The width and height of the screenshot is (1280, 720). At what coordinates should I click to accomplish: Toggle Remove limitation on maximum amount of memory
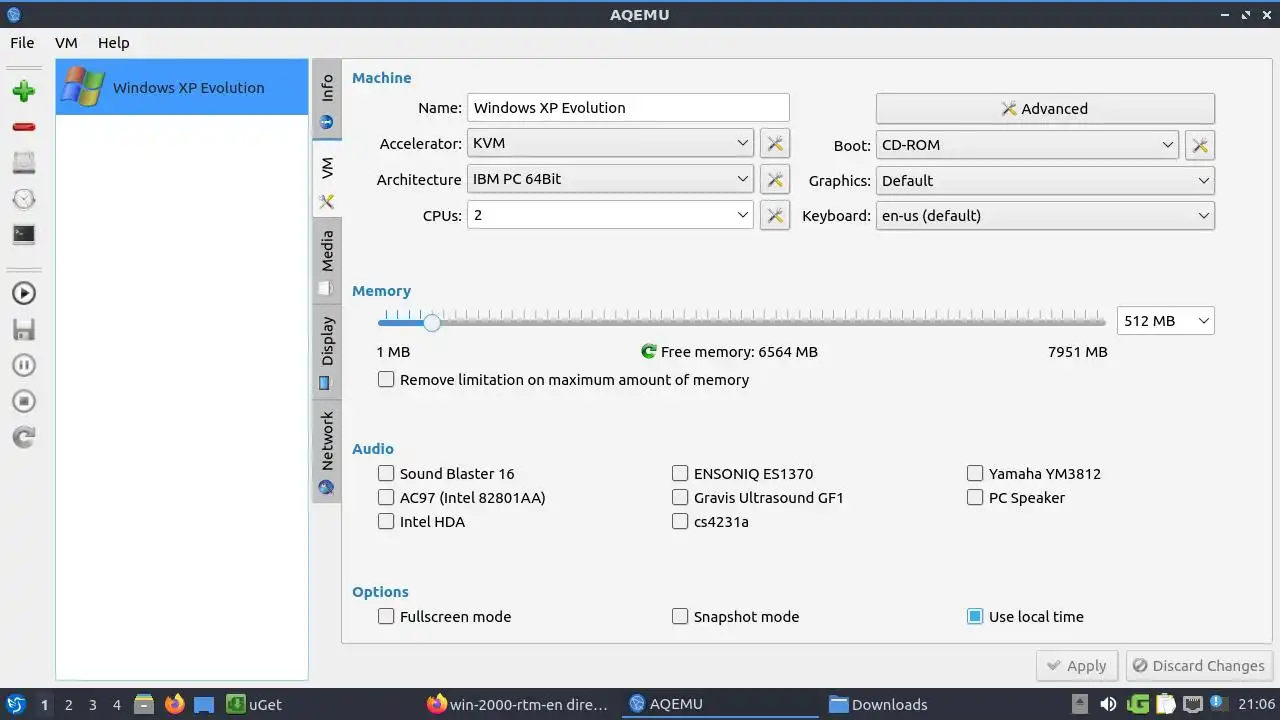pos(563,380)
